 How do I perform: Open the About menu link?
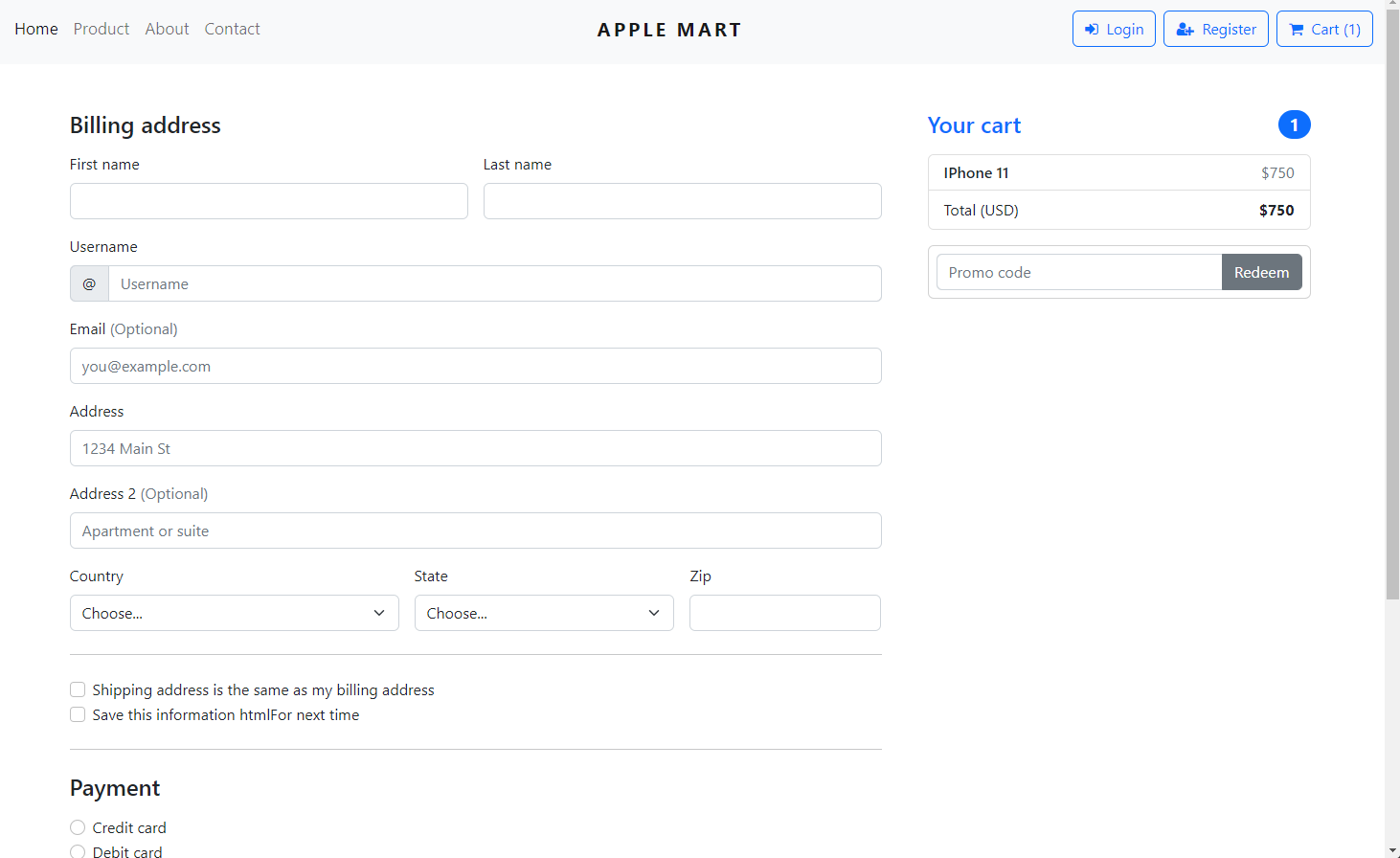[167, 29]
